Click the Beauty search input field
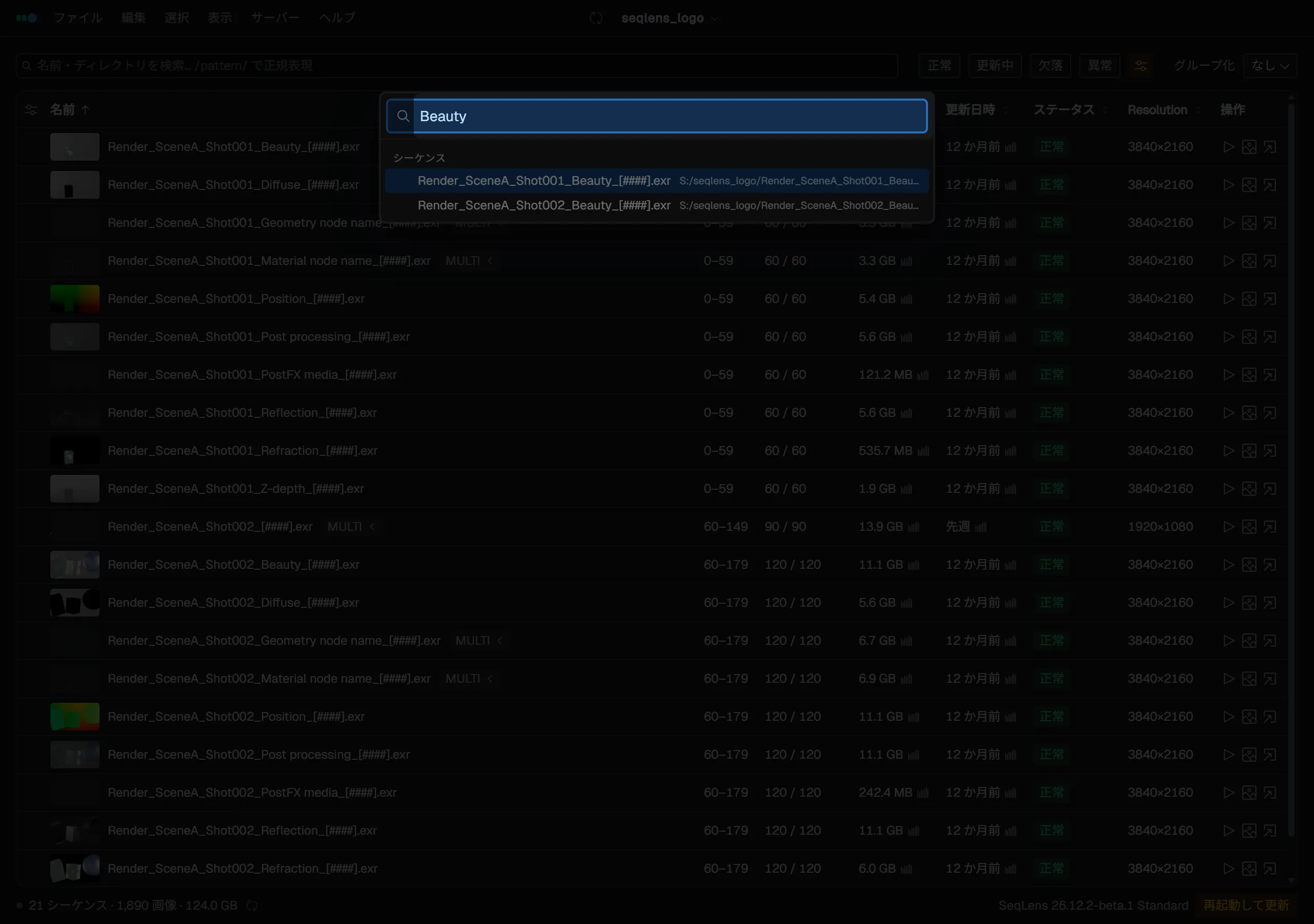The height and width of the screenshot is (924, 1314). pos(656,116)
